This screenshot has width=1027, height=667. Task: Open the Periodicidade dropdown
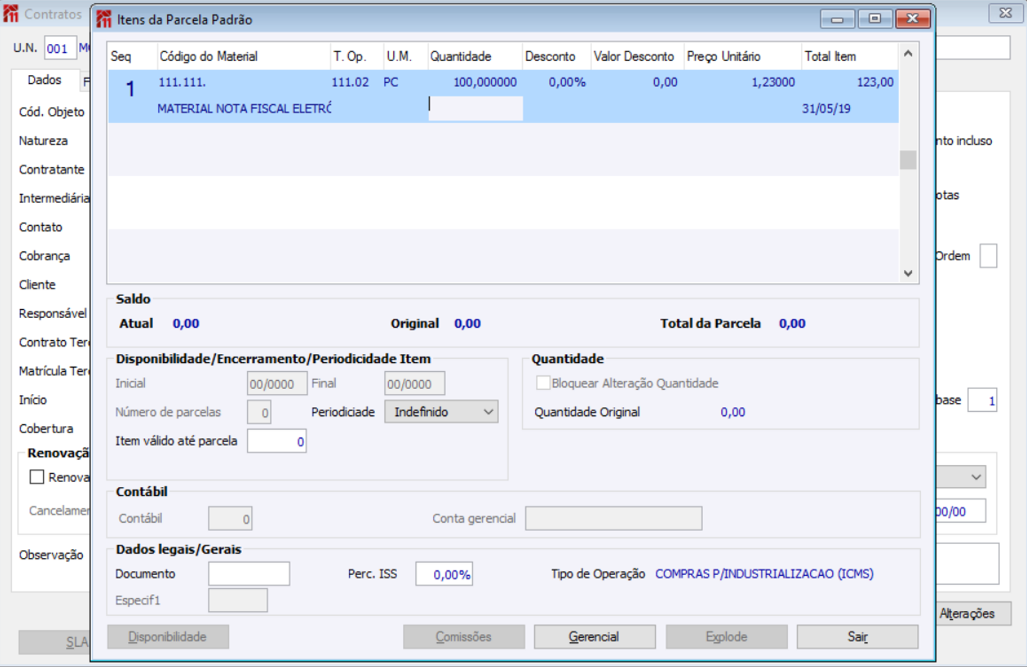pyautogui.click(x=441, y=411)
